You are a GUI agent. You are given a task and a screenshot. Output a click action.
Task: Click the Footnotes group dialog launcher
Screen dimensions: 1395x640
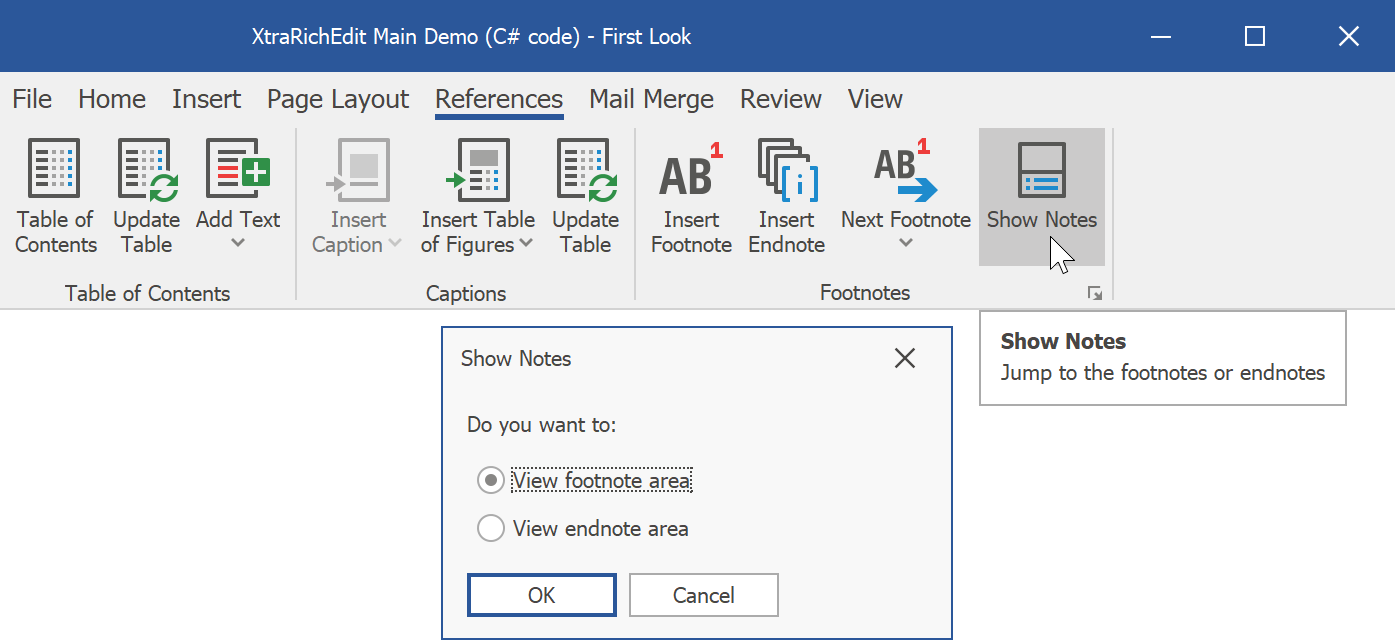(x=1096, y=293)
